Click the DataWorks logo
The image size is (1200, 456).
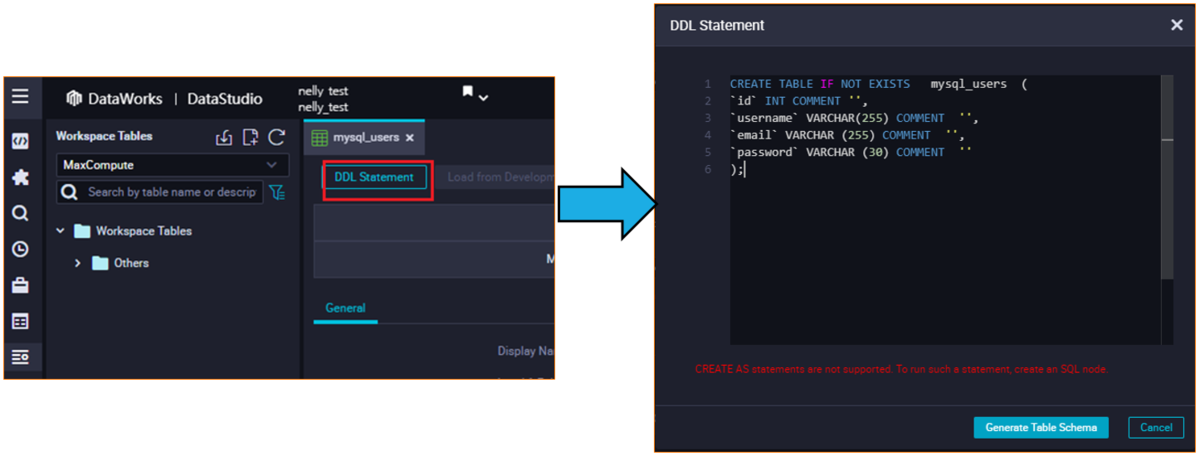click(x=114, y=98)
